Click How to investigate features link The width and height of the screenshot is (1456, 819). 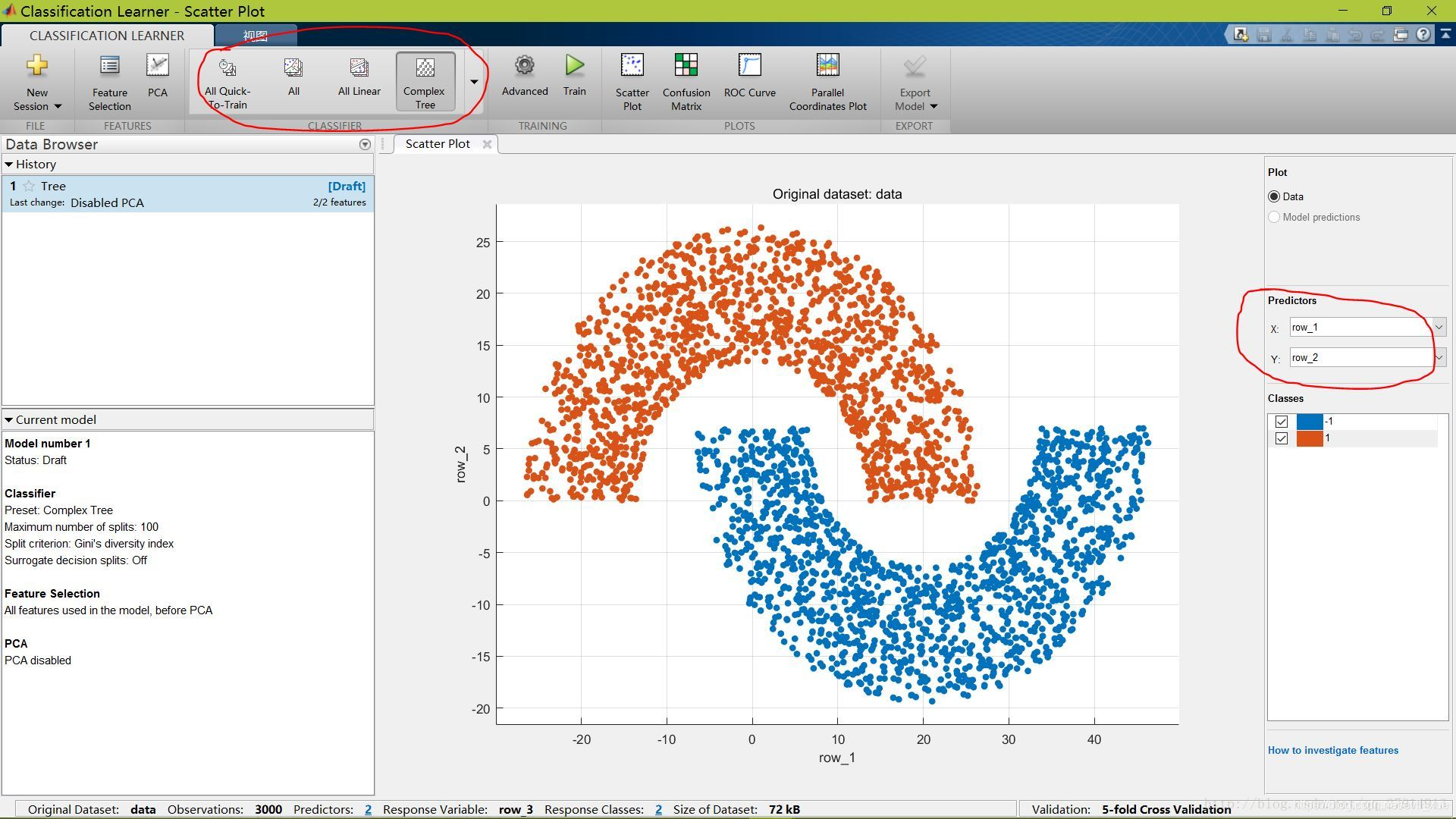(1332, 750)
